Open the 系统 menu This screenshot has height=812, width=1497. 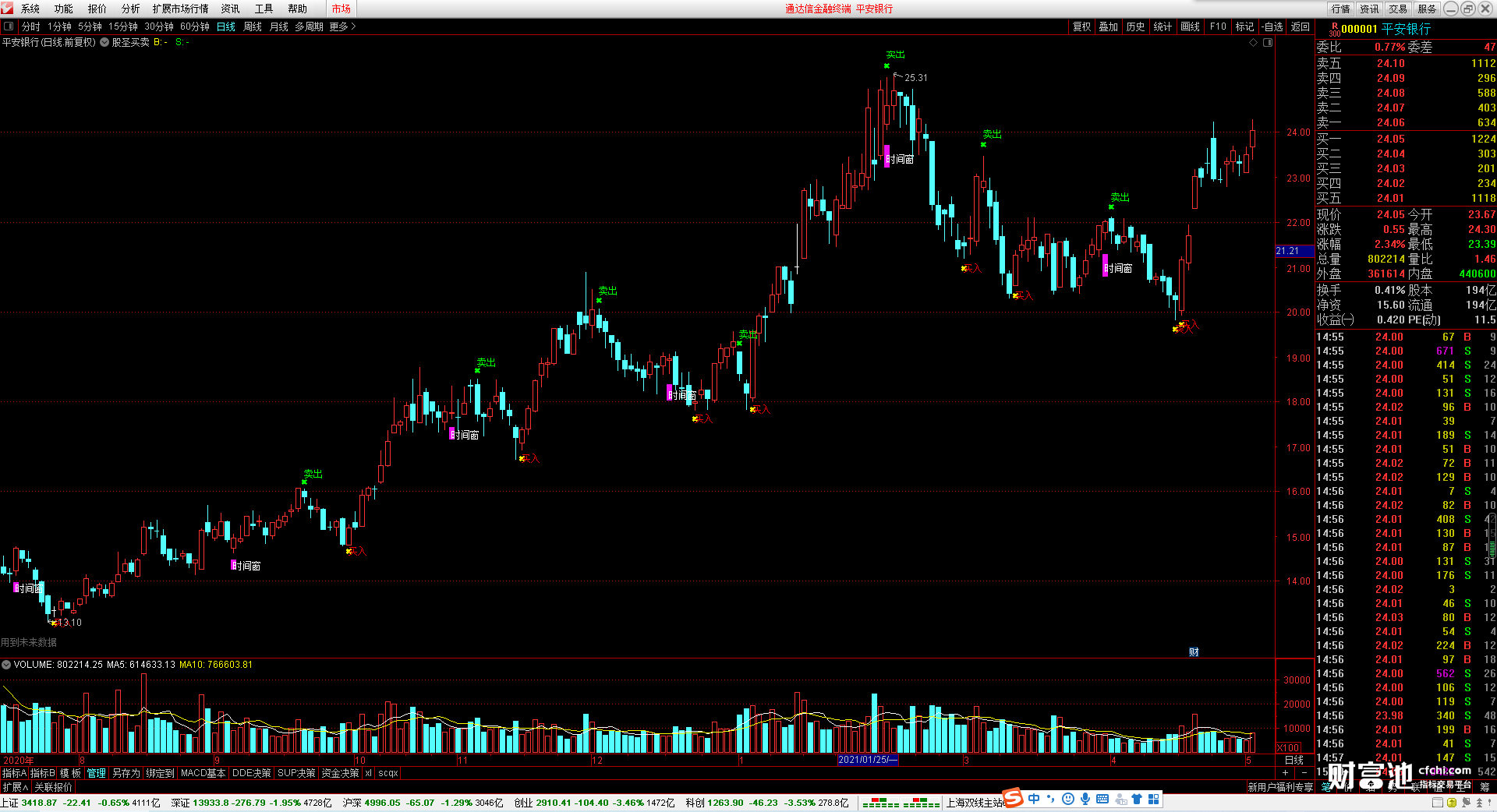[x=30, y=9]
